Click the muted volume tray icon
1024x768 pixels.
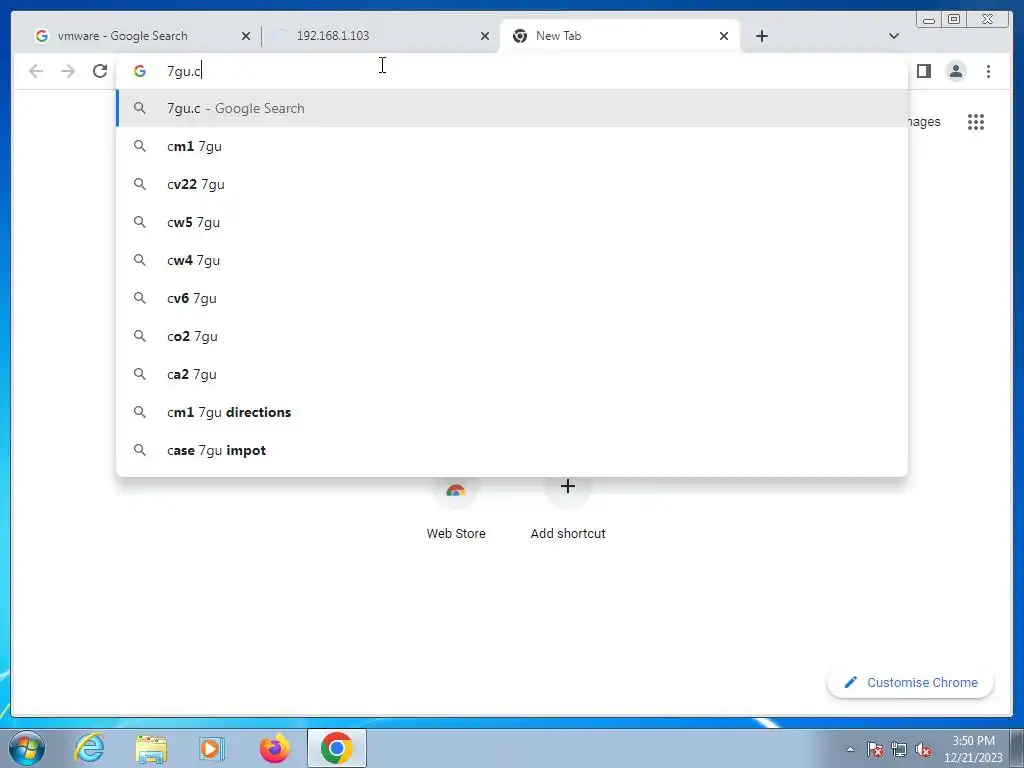click(x=923, y=749)
